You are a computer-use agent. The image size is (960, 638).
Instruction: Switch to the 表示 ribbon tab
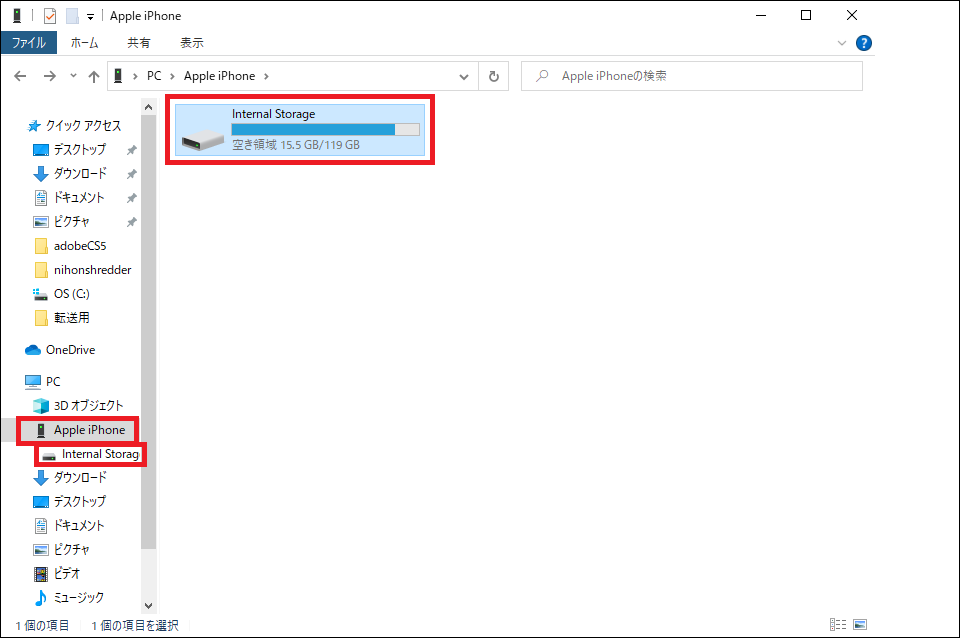192,43
